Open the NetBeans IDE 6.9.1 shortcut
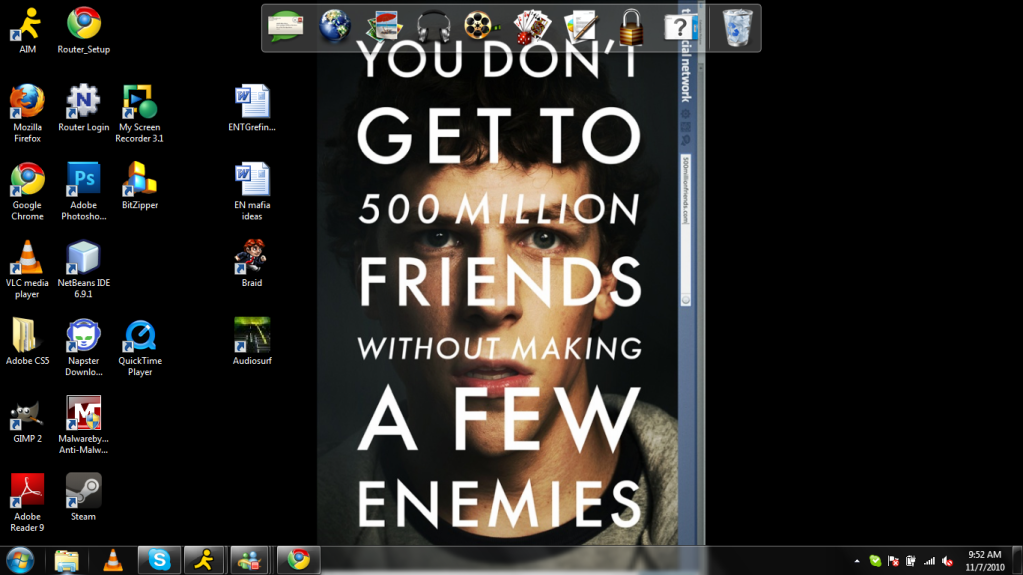The image size is (1023, 575). tap(83, 258)
